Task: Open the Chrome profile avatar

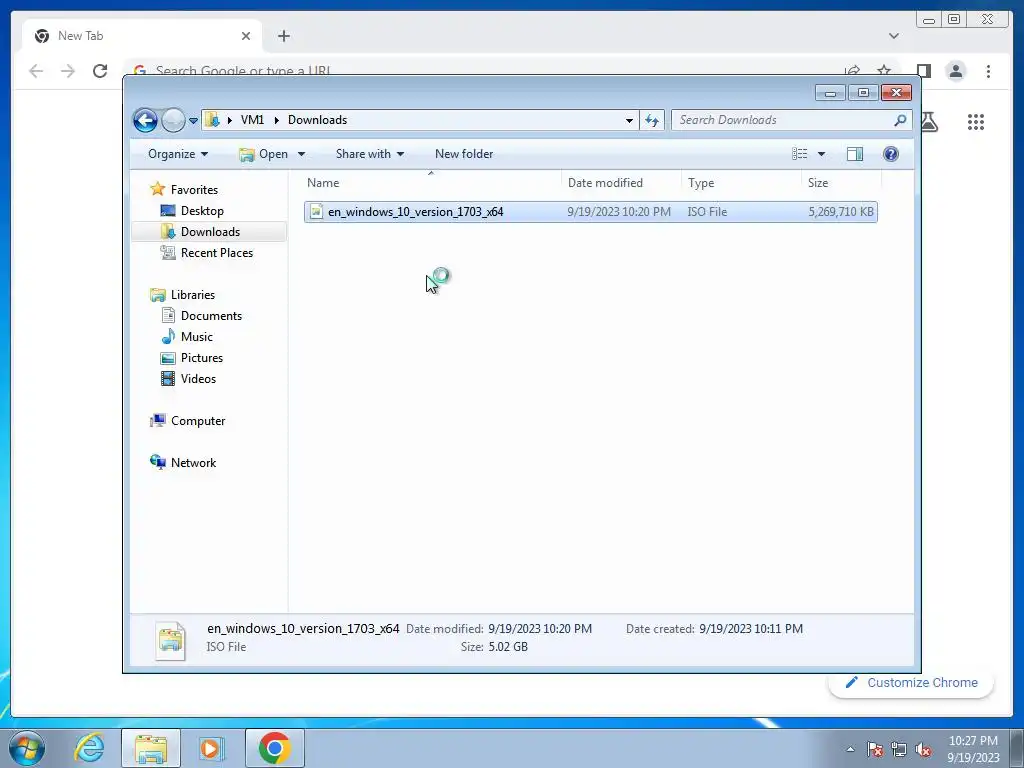Action: click(955, 71)
